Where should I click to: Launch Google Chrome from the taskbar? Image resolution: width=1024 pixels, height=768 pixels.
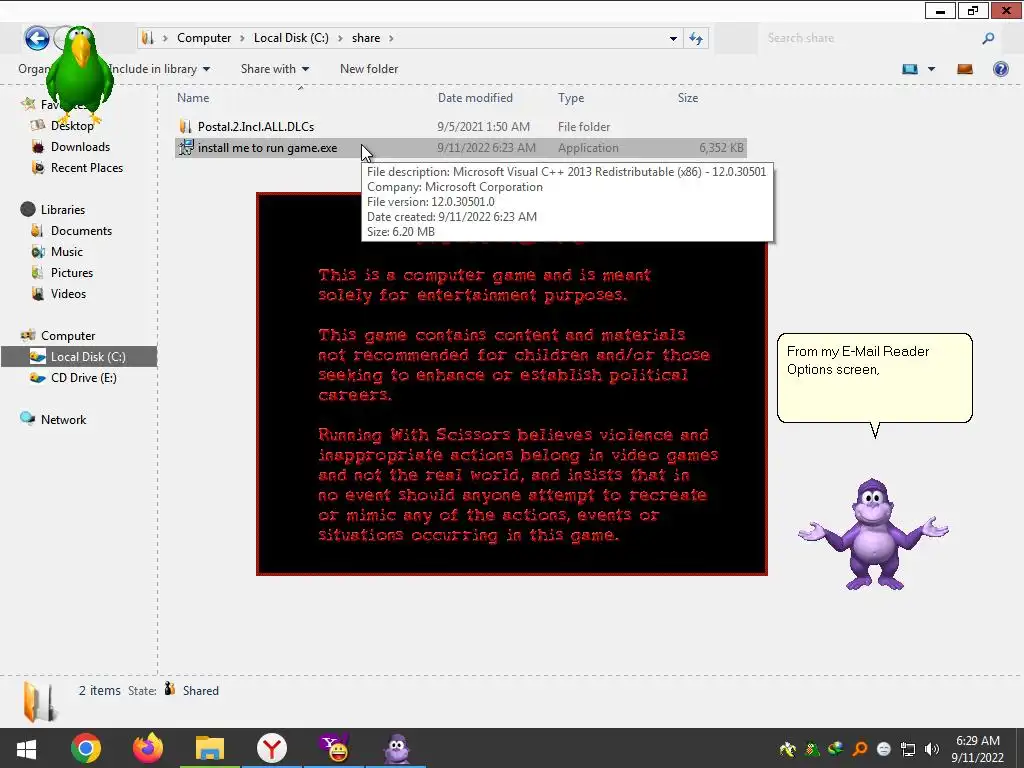point(86,748)
